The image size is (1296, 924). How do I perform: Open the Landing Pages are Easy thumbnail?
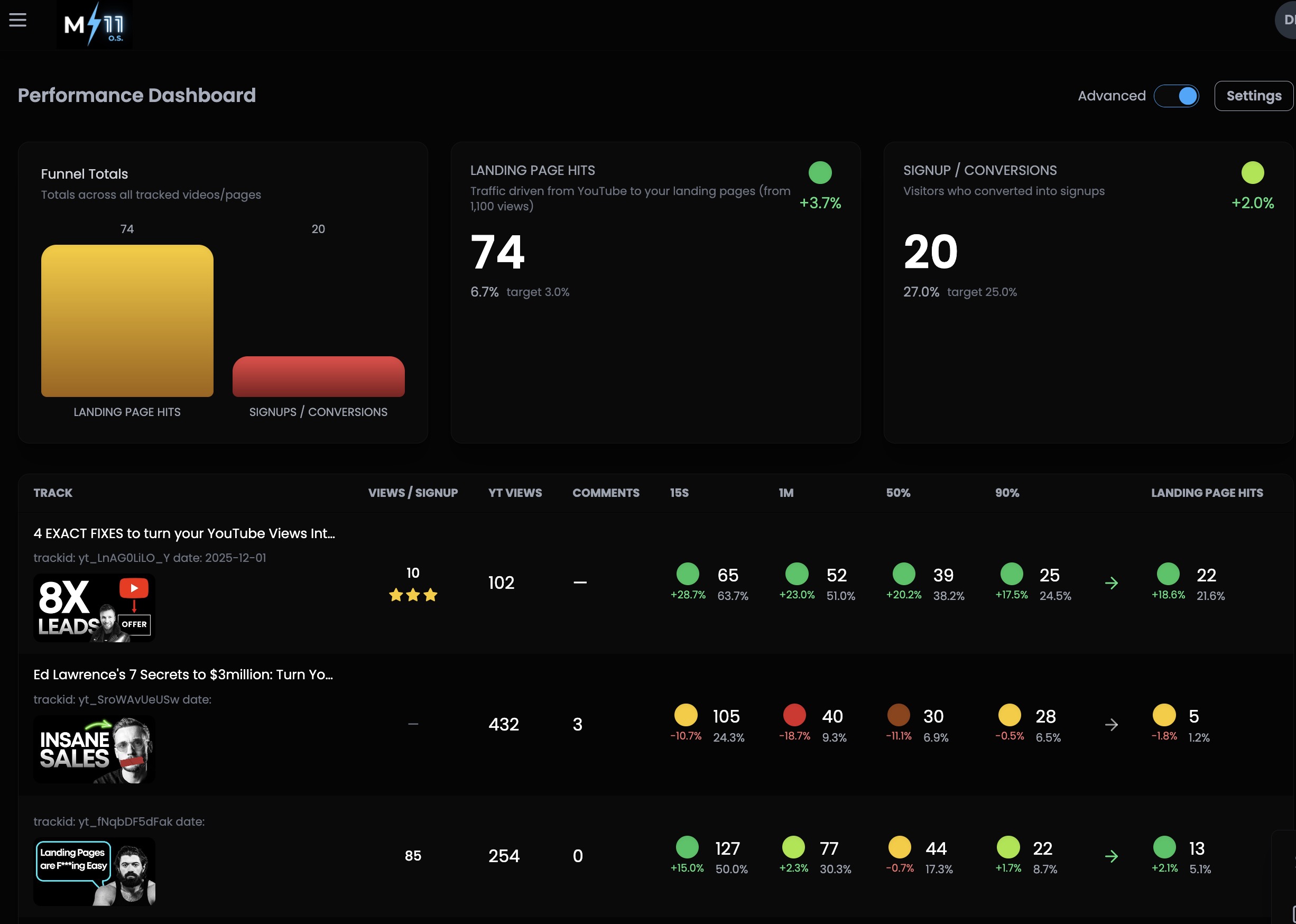[95, 871]
